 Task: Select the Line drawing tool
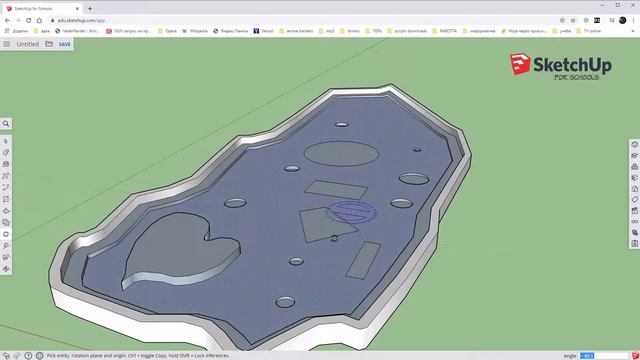(x=6, y=176)
